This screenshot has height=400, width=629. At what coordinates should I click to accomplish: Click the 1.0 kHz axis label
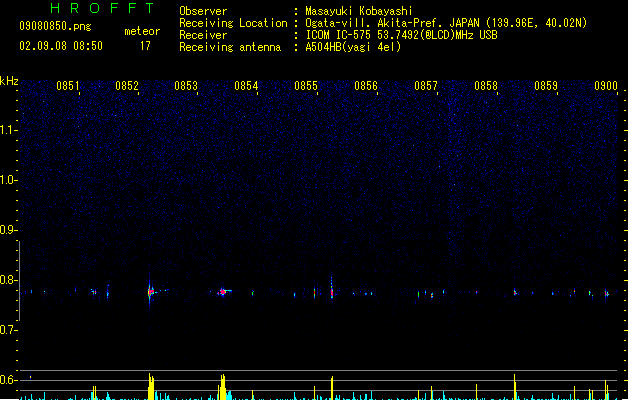pos(9,180)
